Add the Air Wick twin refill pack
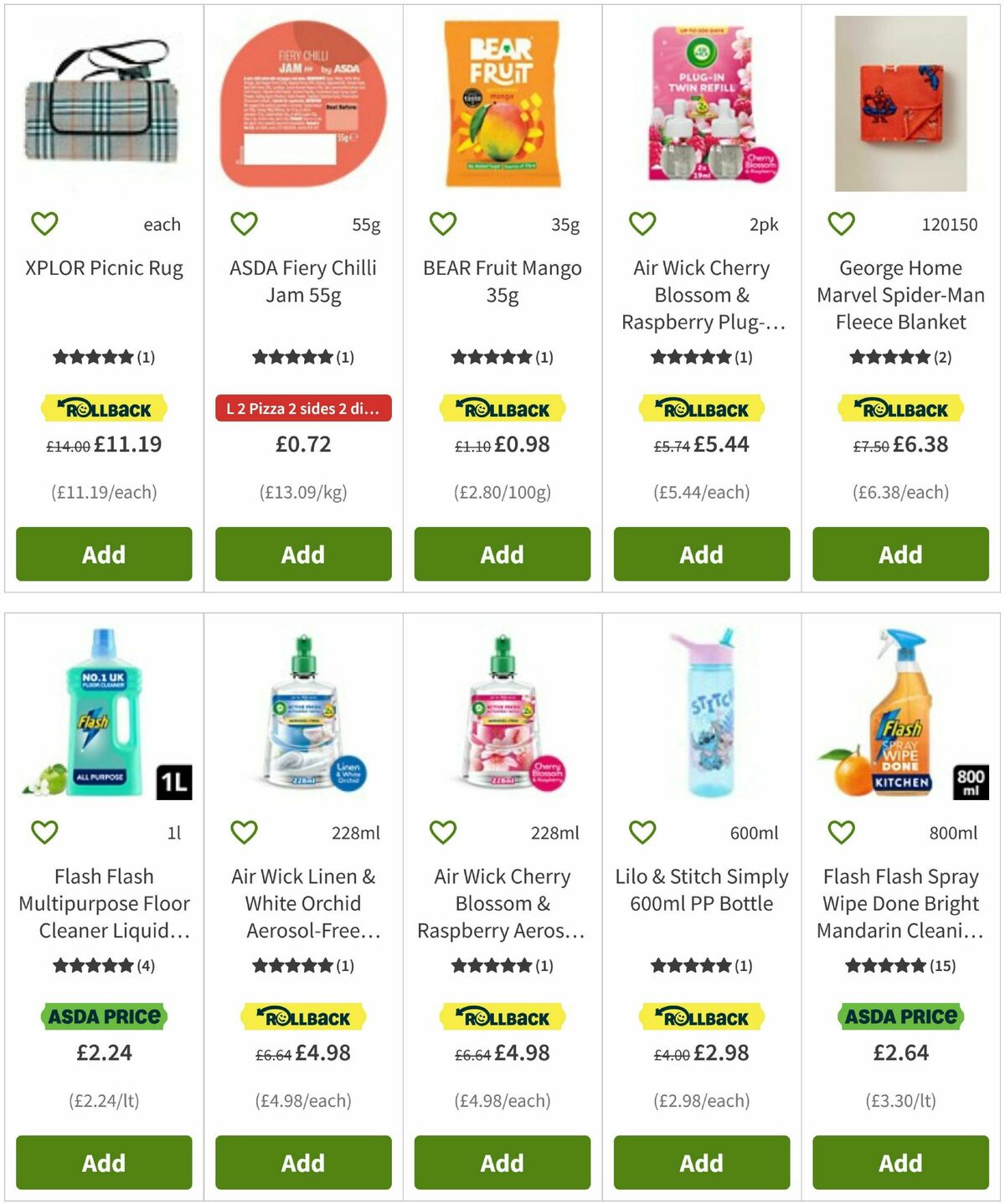This screenshot has width=1005, height=1204. click(x=700, y=554)
